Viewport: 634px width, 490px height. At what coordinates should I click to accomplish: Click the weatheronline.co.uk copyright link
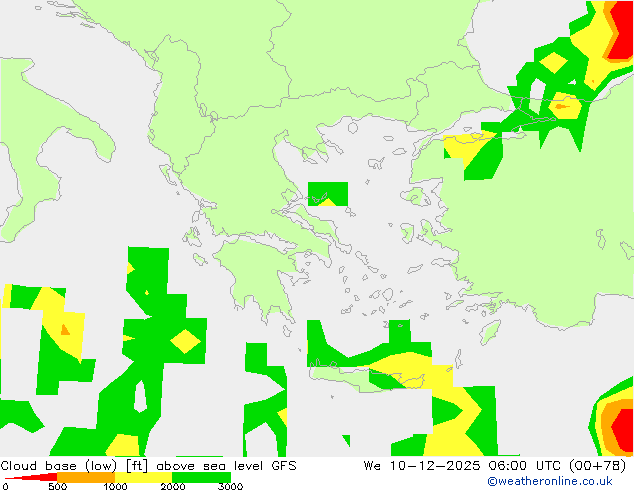click(550, 481)
